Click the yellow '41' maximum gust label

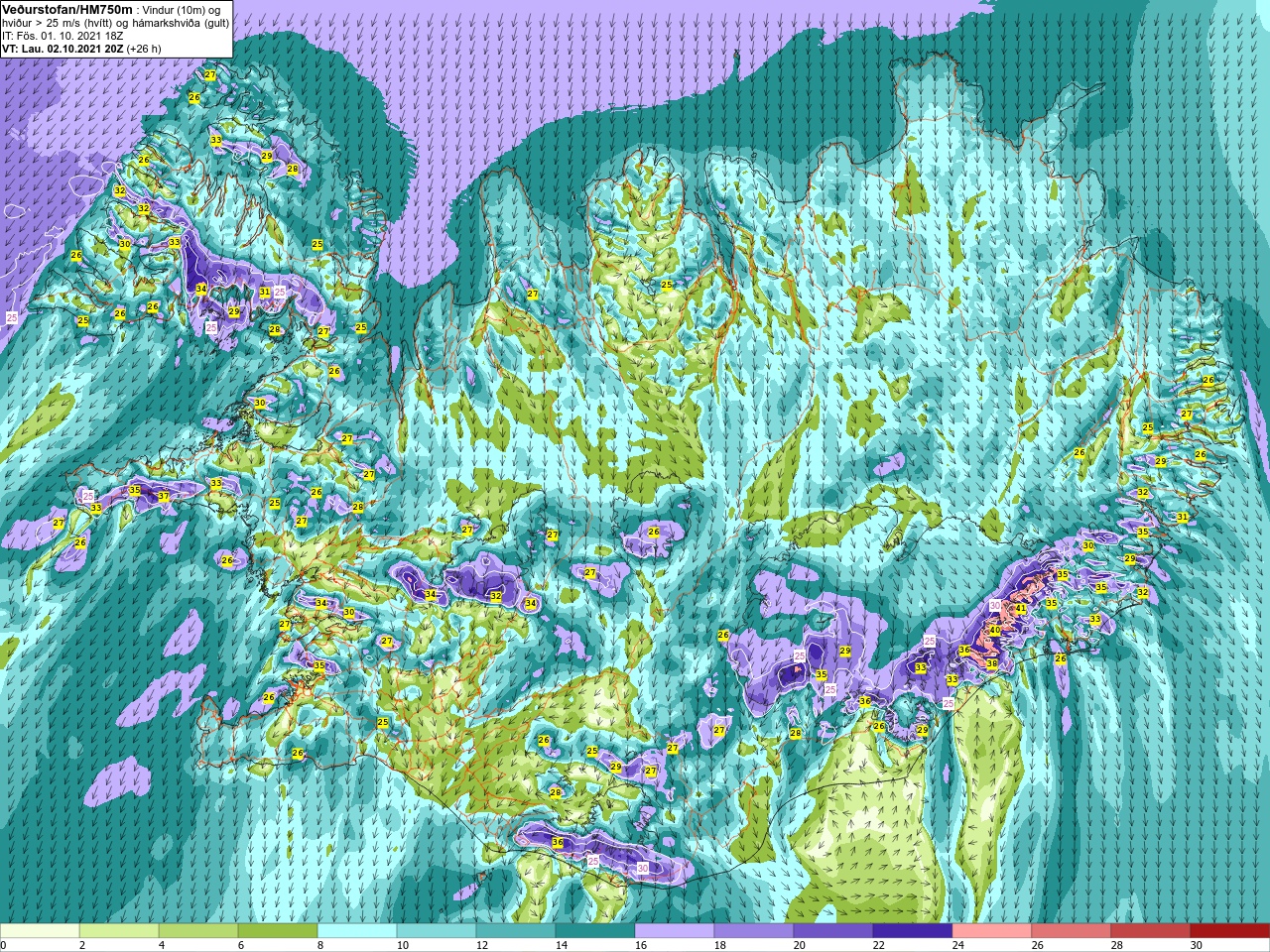(x=1020, y=609)
